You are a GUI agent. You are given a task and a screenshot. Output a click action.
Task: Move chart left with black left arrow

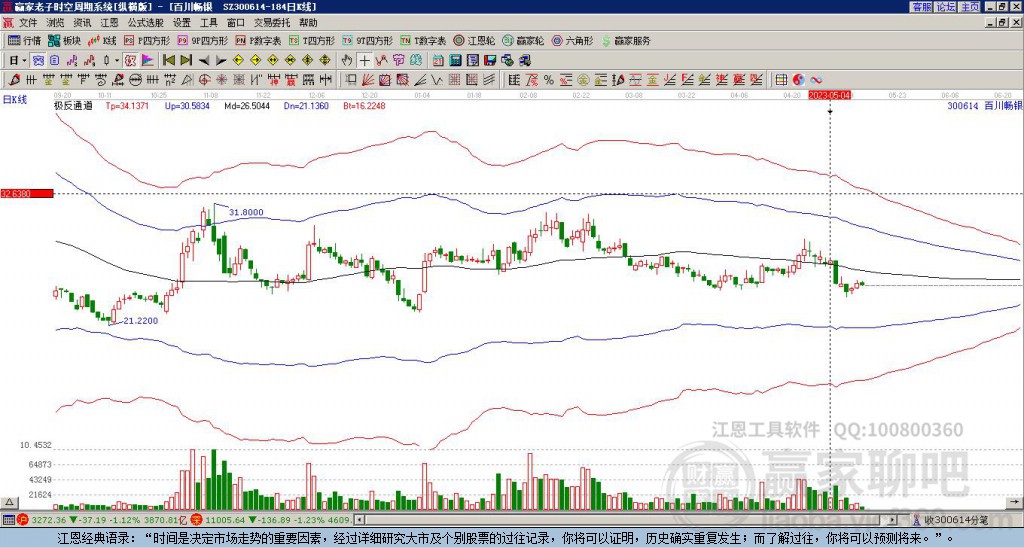pos(204,61)
